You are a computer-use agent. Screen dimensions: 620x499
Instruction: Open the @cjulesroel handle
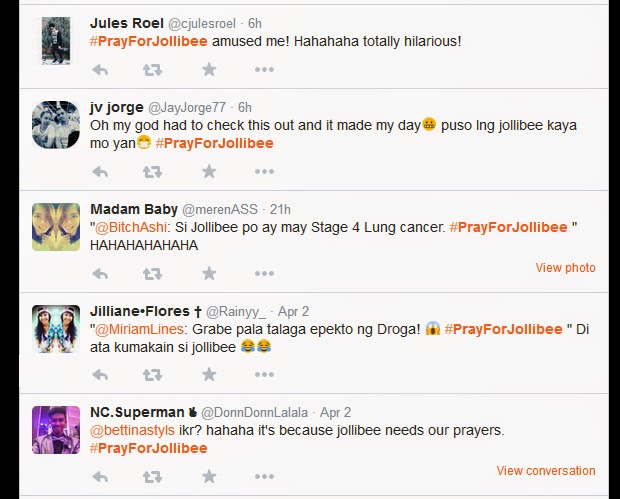click(202, 24)
